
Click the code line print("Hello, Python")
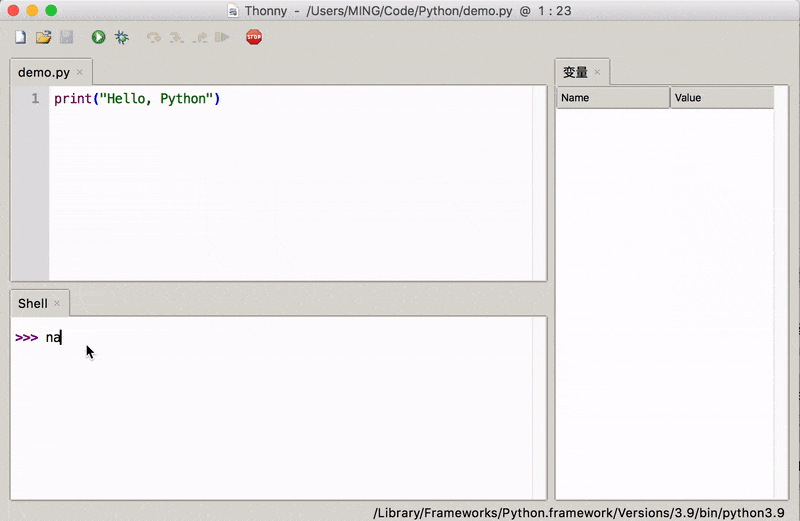click(137, 98)
